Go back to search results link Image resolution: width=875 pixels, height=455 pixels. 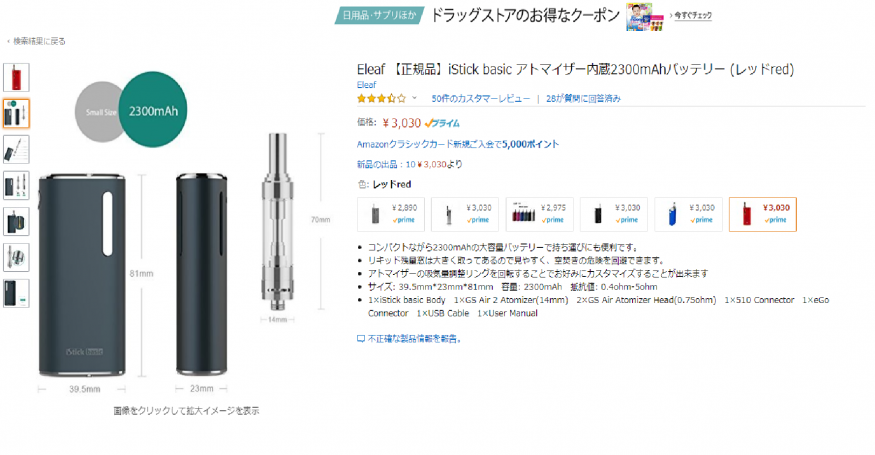(x=36, y=41)
